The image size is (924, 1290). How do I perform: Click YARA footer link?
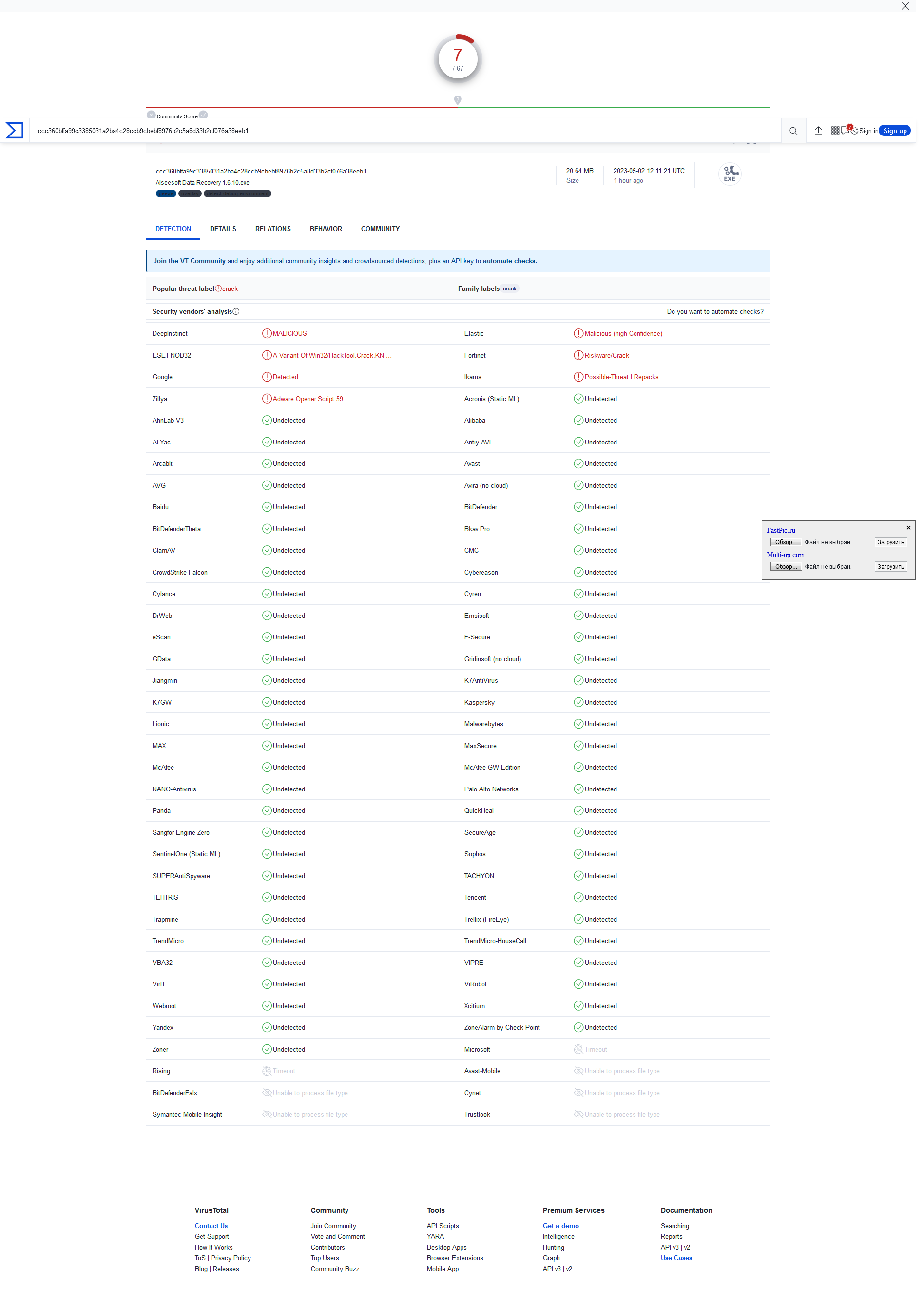tap(436, 1236)
